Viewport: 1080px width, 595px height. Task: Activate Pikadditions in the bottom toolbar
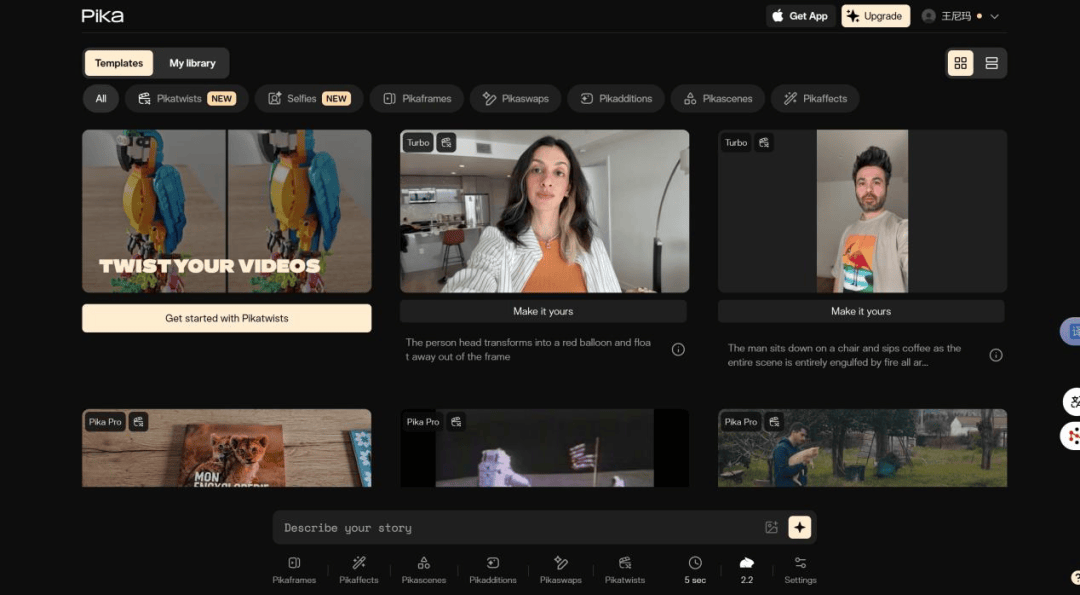(492, 570)
